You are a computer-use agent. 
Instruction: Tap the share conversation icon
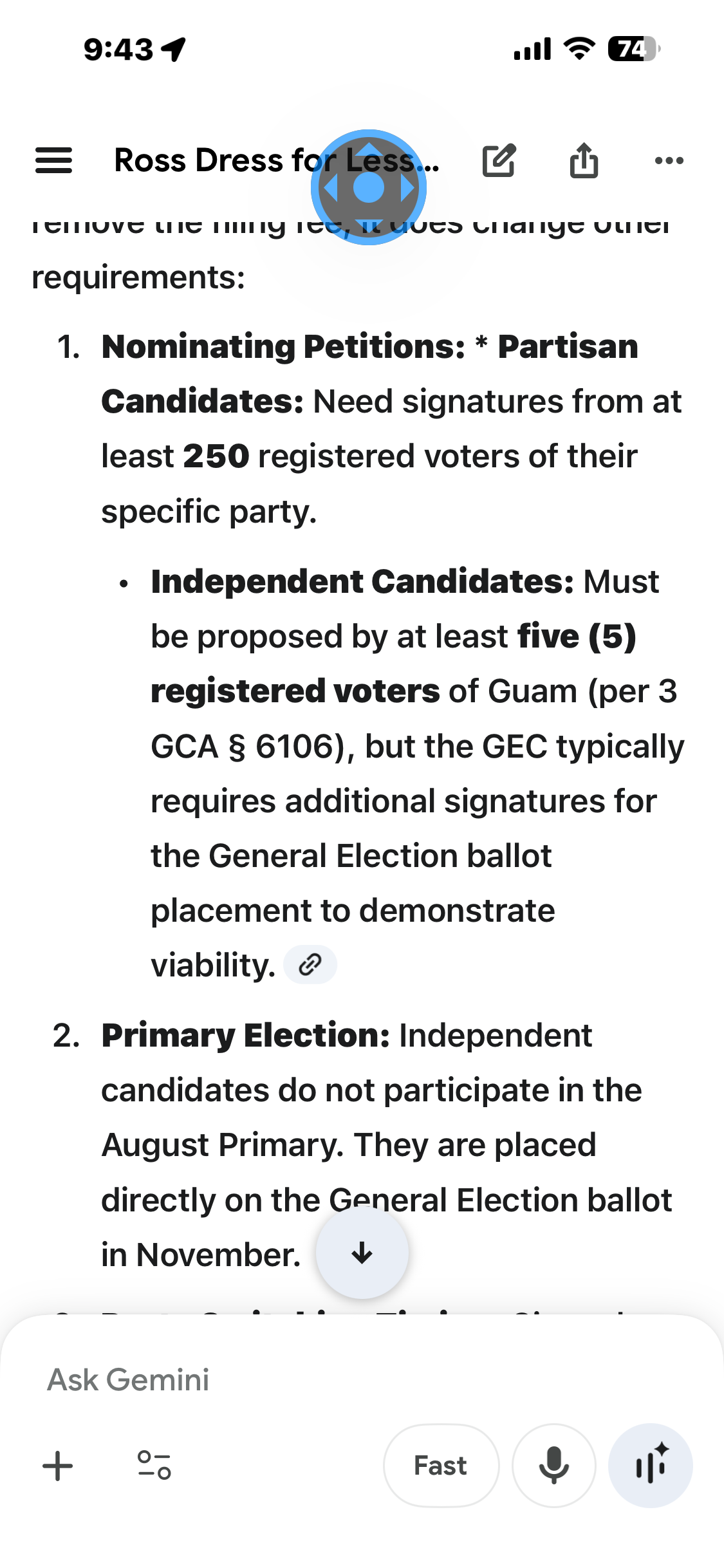(x=584, y=160)
